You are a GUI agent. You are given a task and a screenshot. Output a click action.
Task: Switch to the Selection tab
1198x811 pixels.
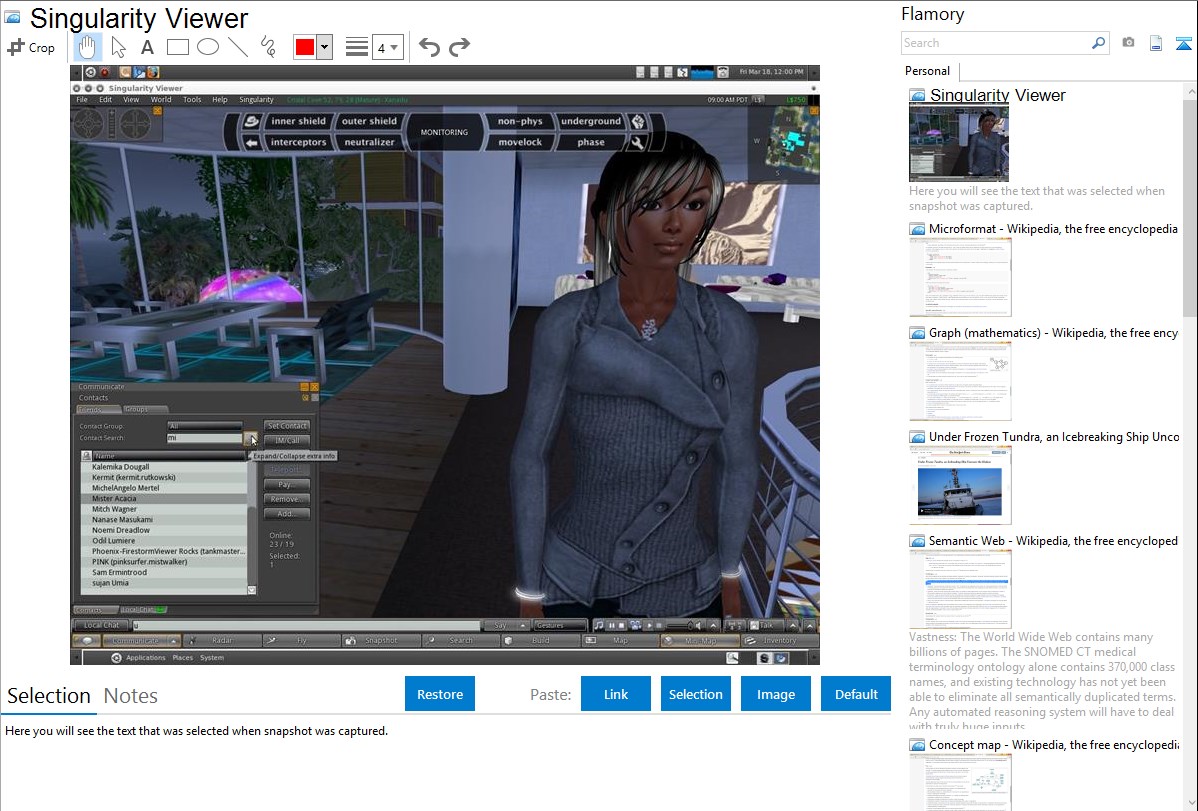(49, 696)
